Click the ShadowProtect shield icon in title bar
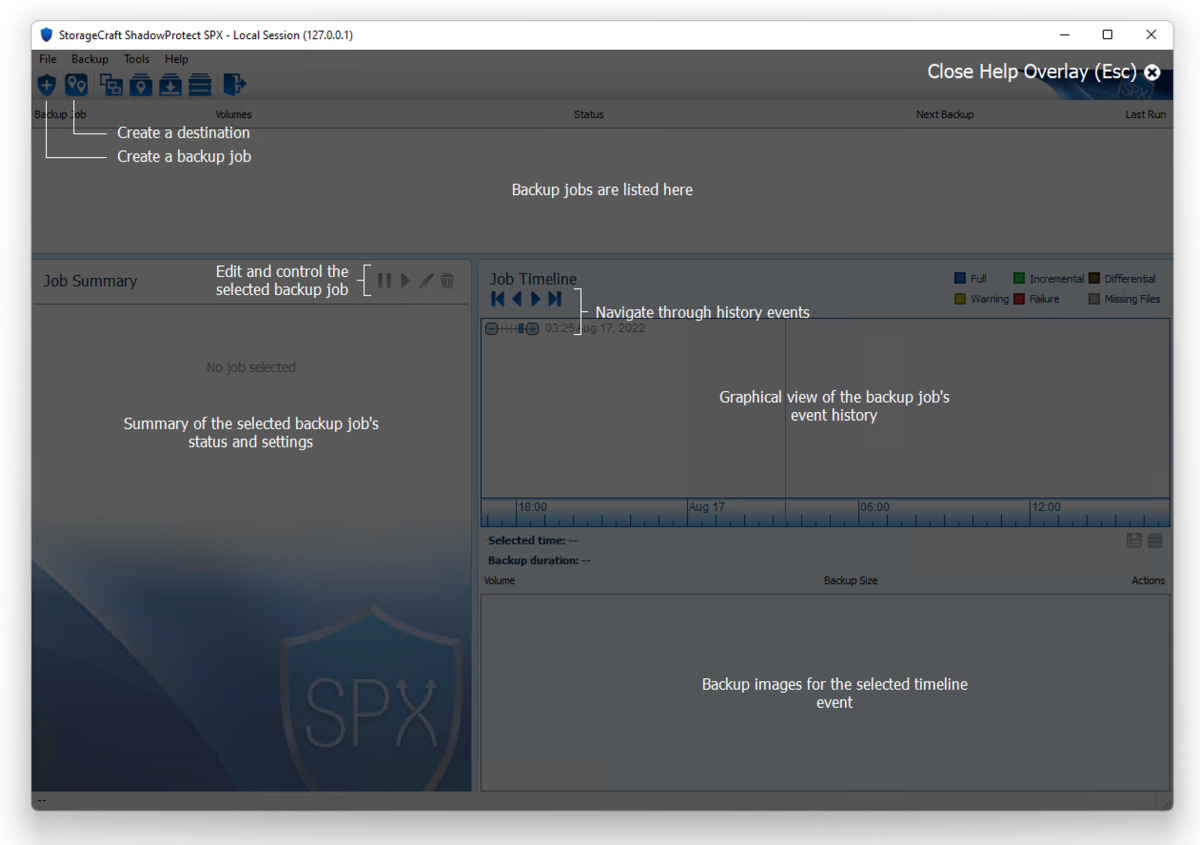1200x845 pixels. click(x=46, y=35)
